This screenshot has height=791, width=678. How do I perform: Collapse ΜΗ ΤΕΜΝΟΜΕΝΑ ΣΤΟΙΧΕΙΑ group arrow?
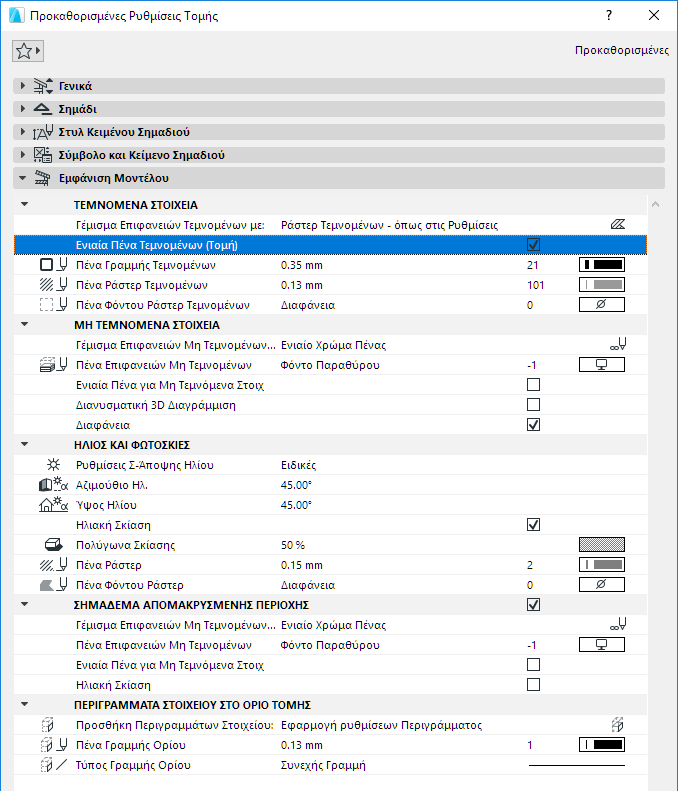[24, 324]
